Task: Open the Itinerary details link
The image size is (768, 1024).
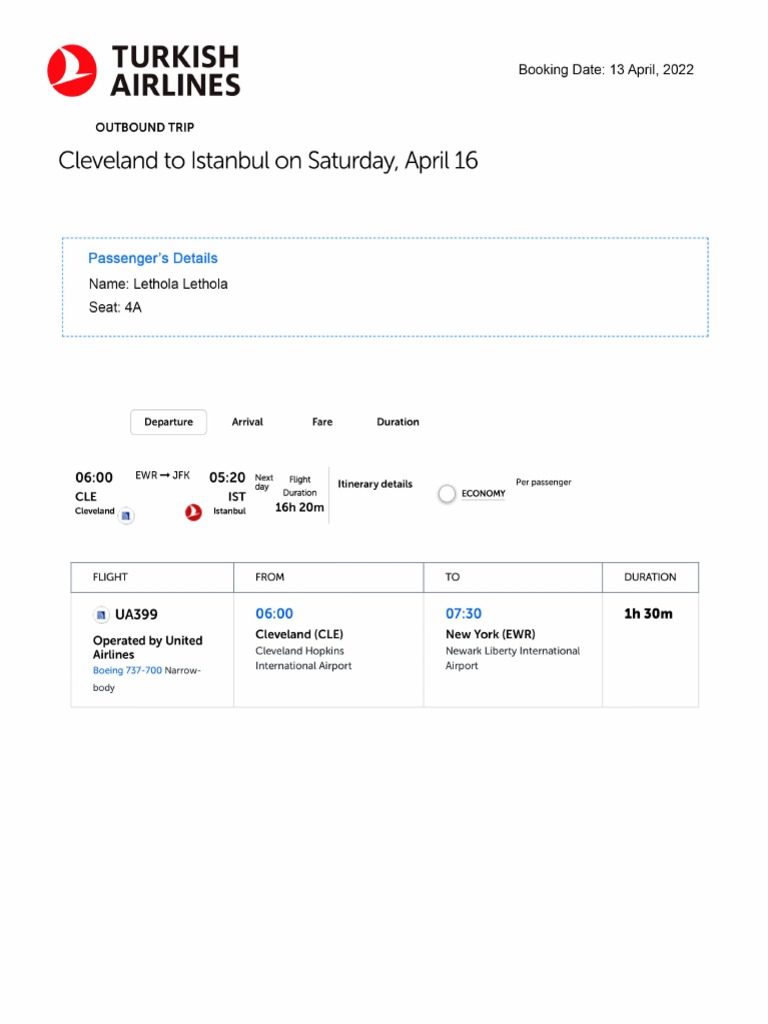Action: pos(375,484)
